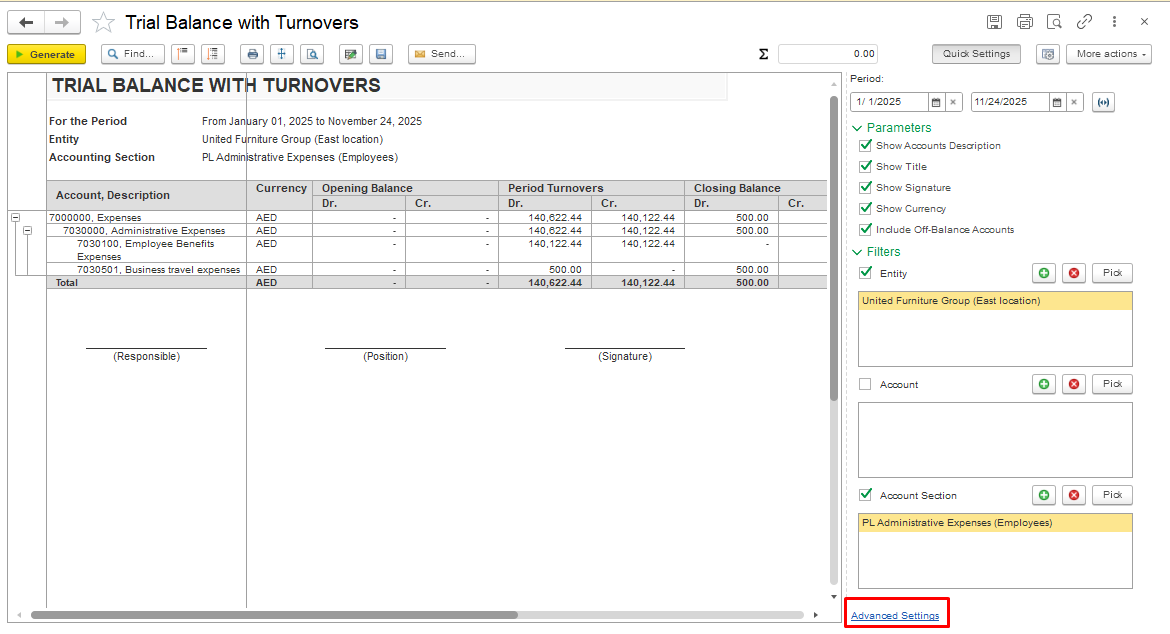
Task: Open print preview from the report toolbar
Action: (313, 54)
